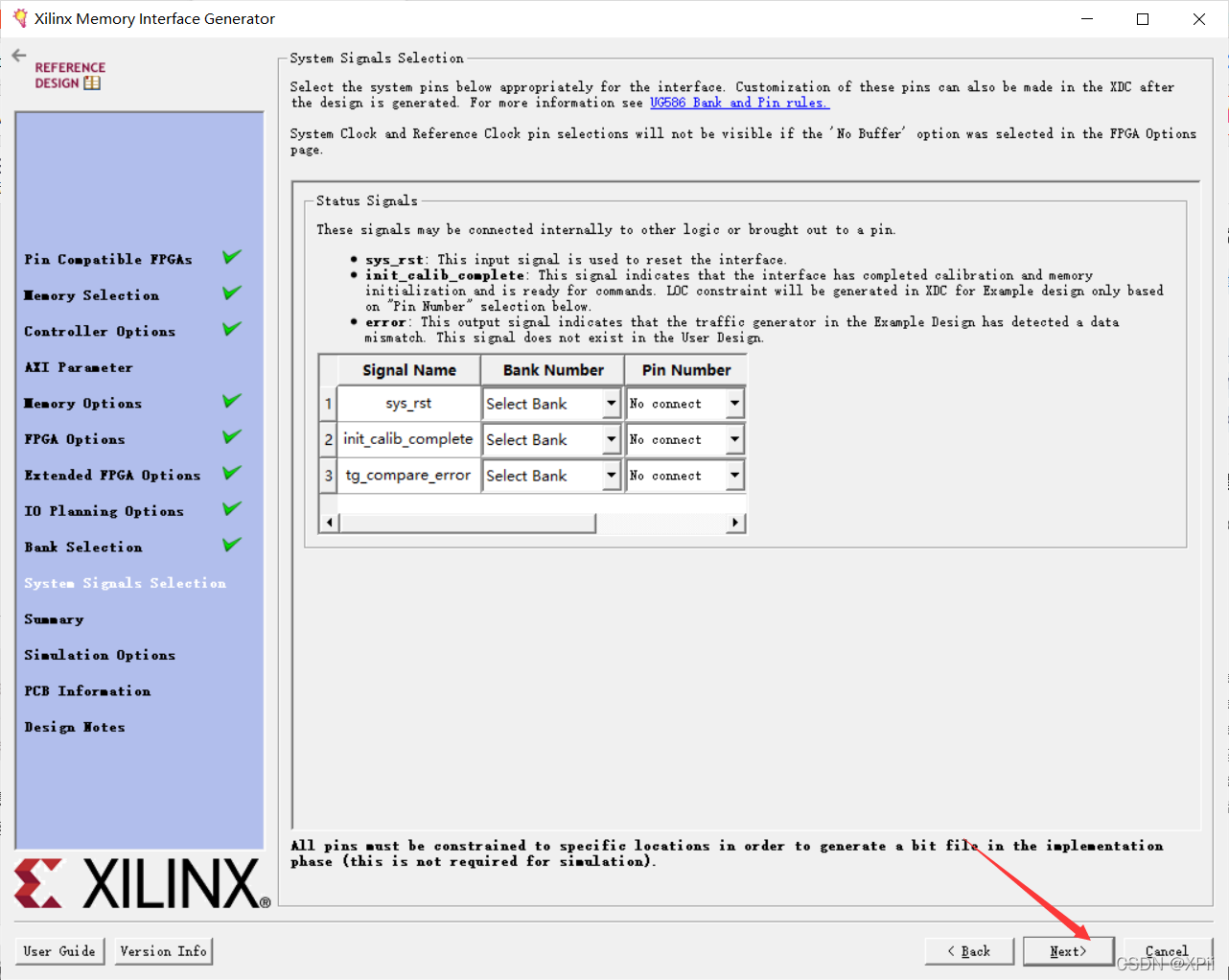Go to Memory Options step

click(83, 404)
